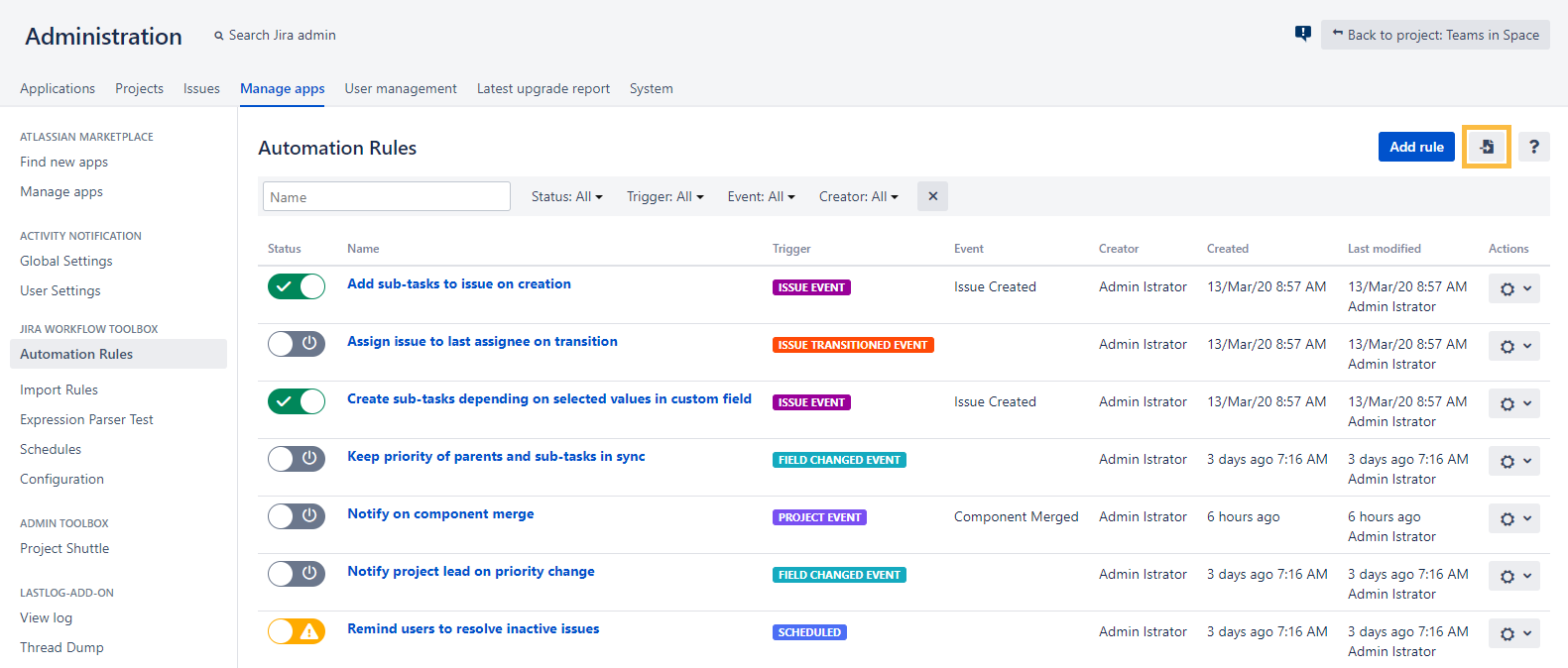Open Notify project lead on priority change
The image size is (1568, 668).
point(471,571)
